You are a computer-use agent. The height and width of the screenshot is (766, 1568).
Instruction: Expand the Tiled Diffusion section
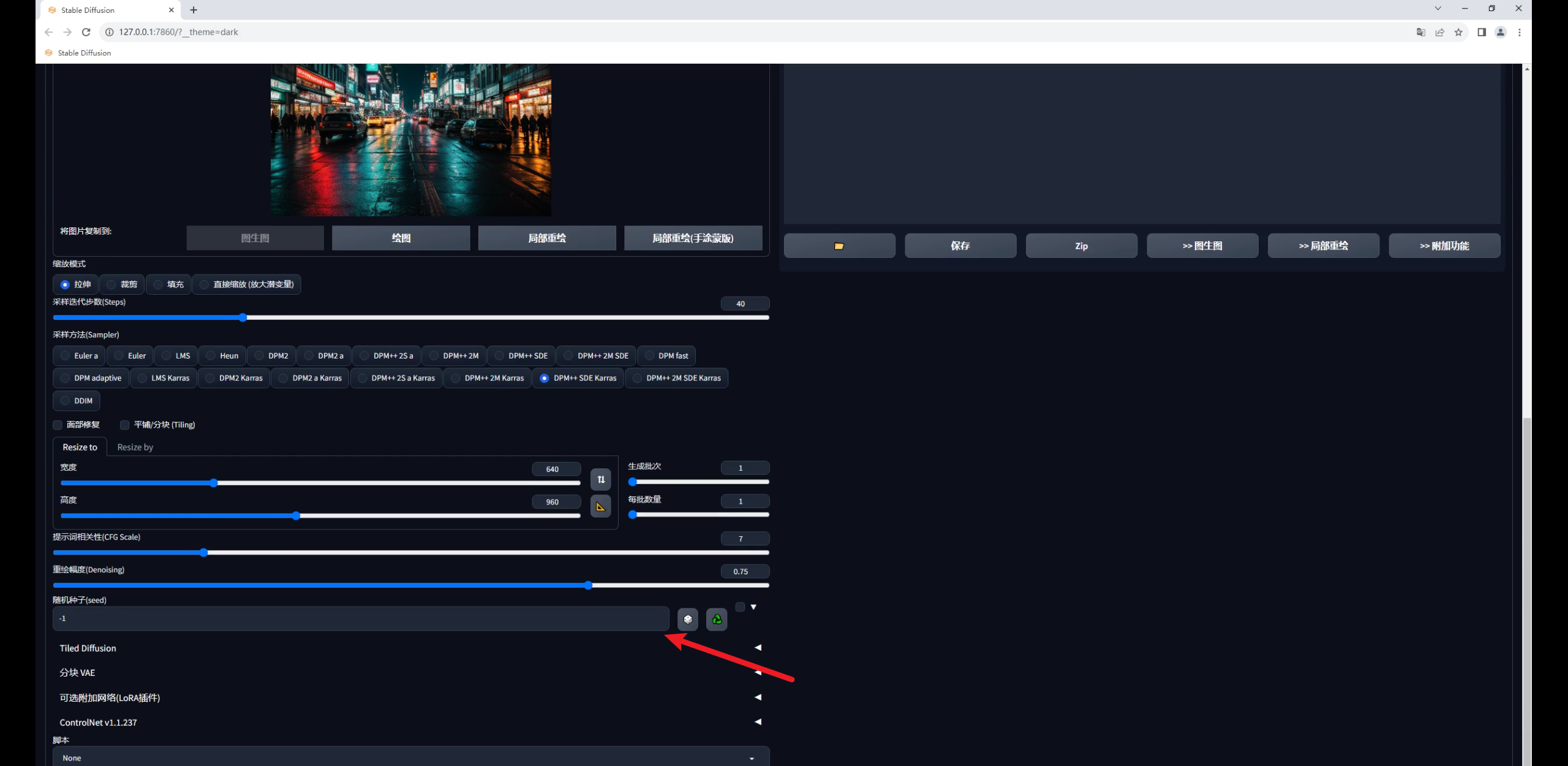coord(410,648)
